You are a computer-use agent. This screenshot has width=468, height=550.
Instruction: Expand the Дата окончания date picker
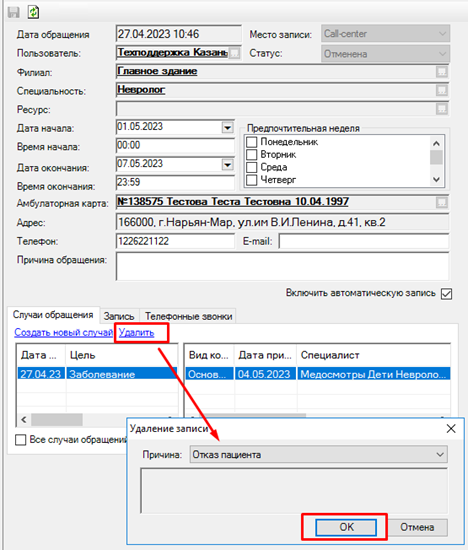tap(228, 164)
